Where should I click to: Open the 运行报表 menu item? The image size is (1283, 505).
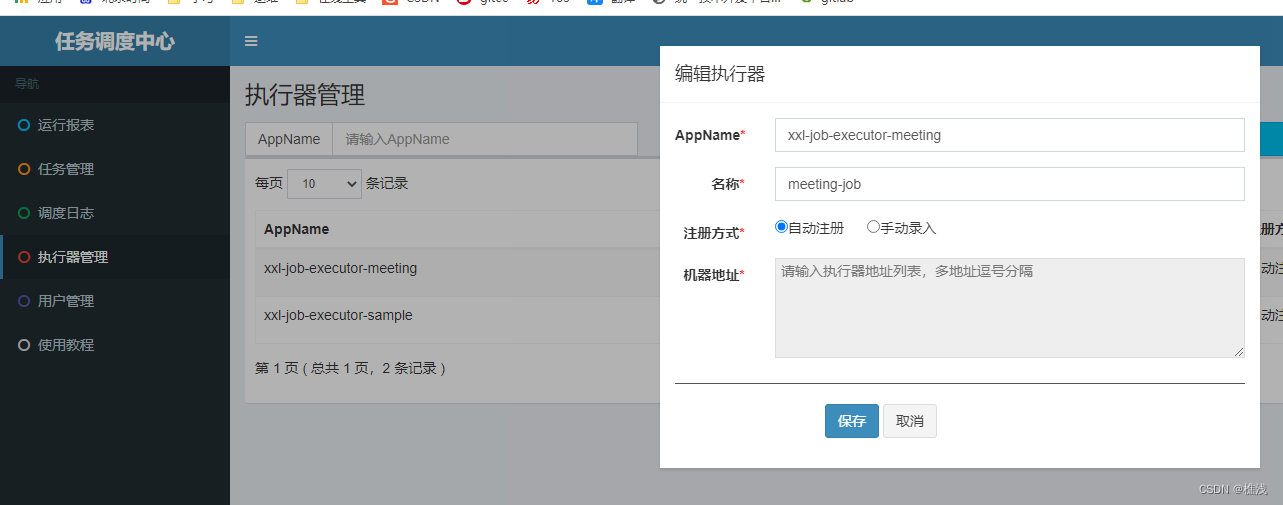pos(66,125)
